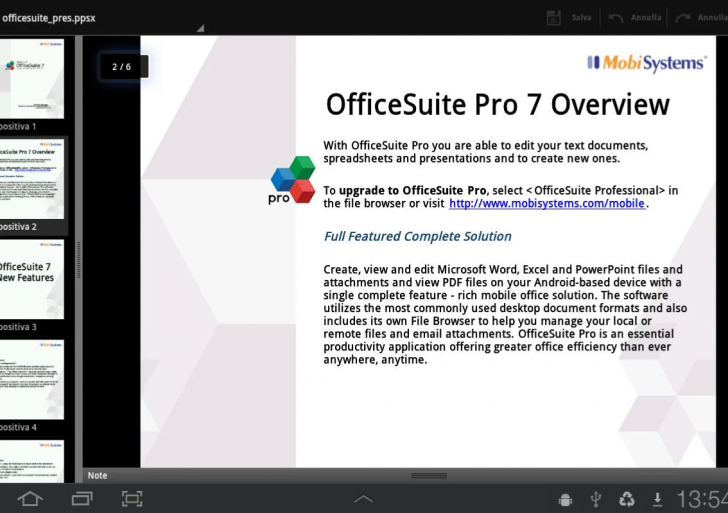This screenshot has width=728, height=513.
Task: Tap the screenshot capture button
Action: pos(132,499)
